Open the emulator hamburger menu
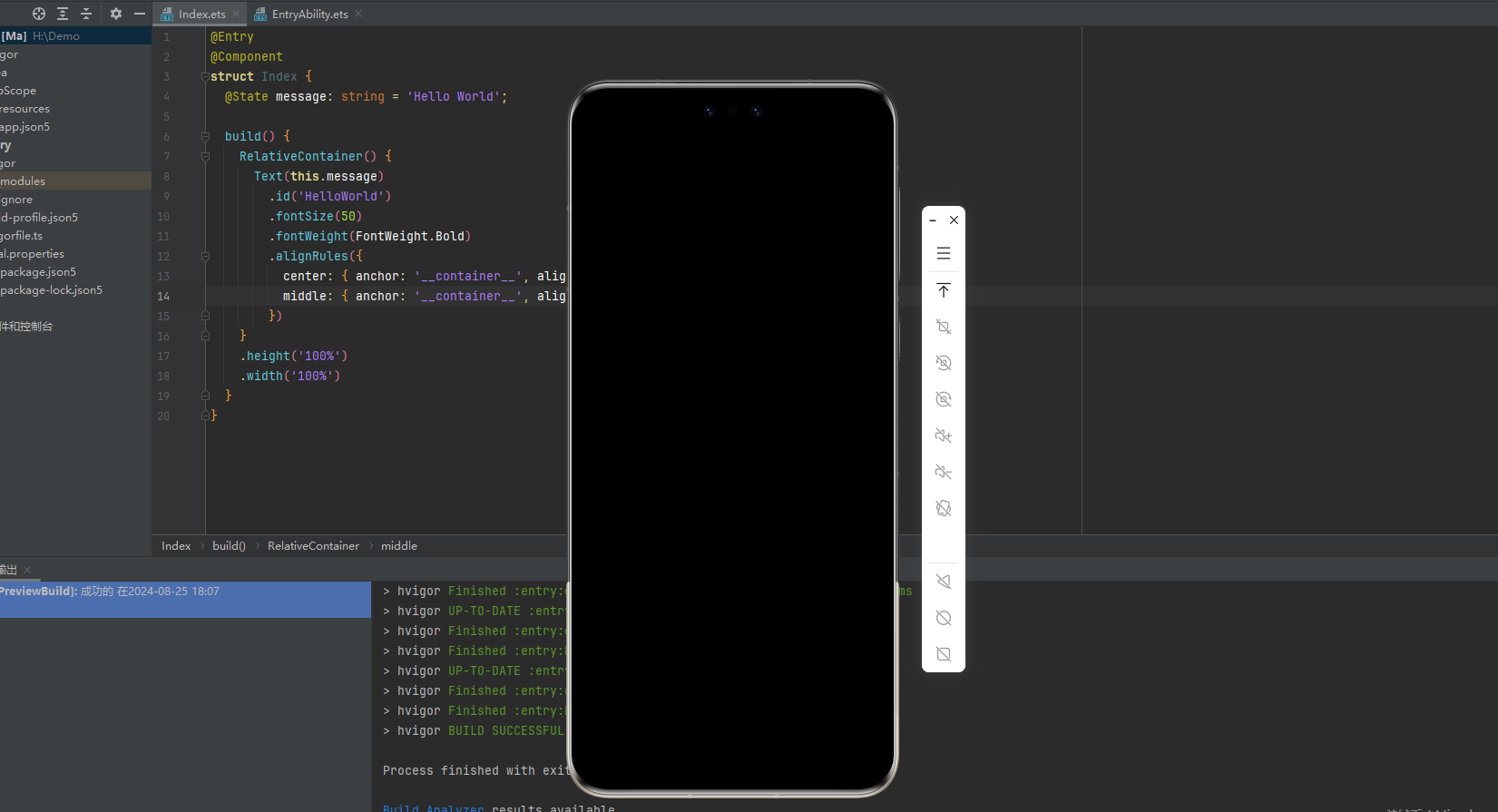 click(x=944, y=253)
